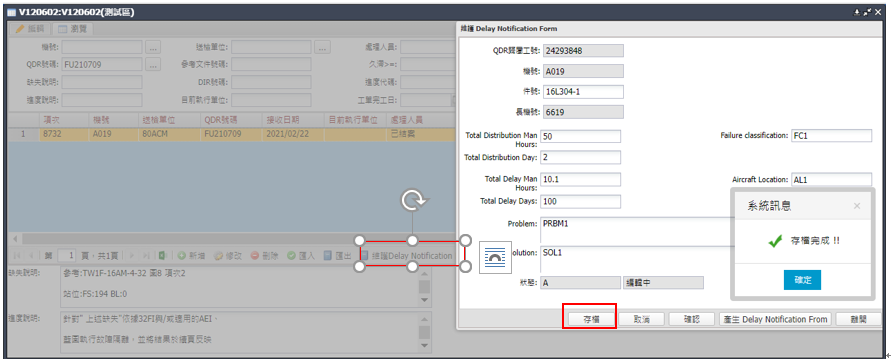
Task: Click the grid icon beside V120602 title
Action: pyautogui.click(x=11, y=12)
